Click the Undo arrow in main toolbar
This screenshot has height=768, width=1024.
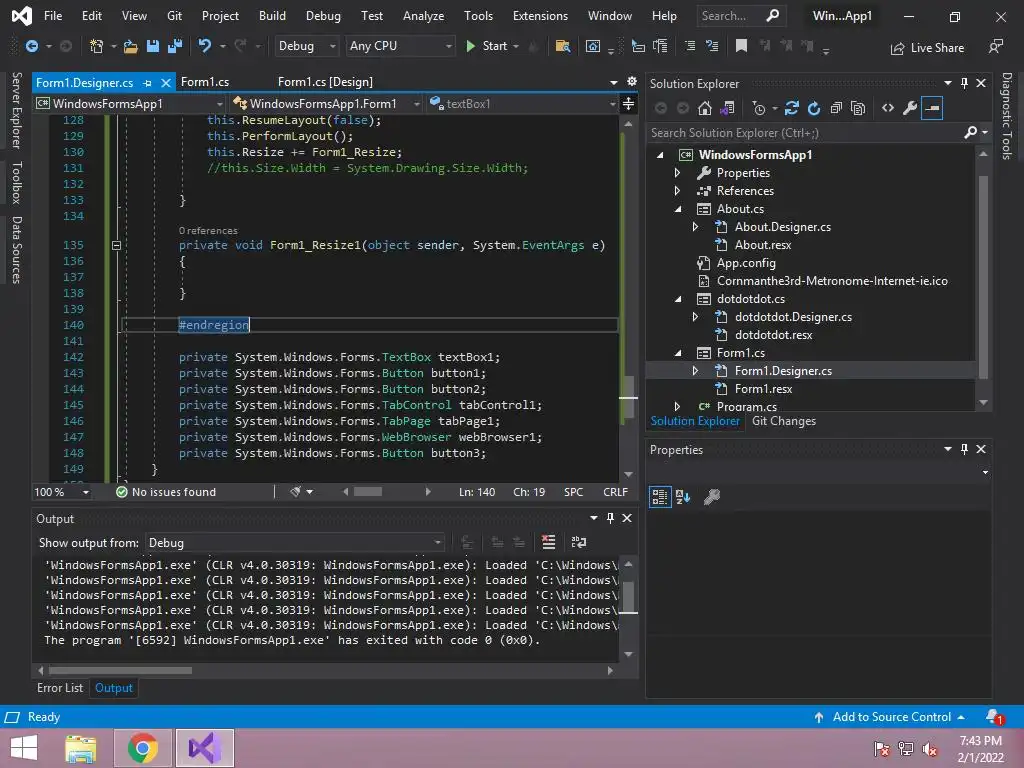[x=205, y=46]
